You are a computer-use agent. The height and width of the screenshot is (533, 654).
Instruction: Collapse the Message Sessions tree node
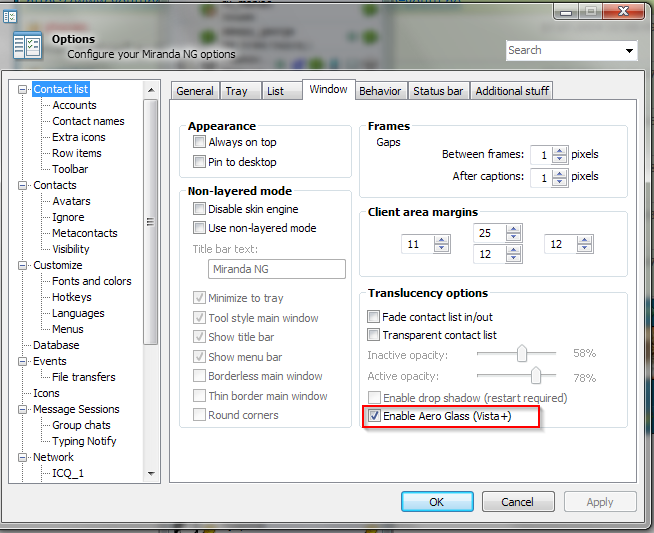23,409
